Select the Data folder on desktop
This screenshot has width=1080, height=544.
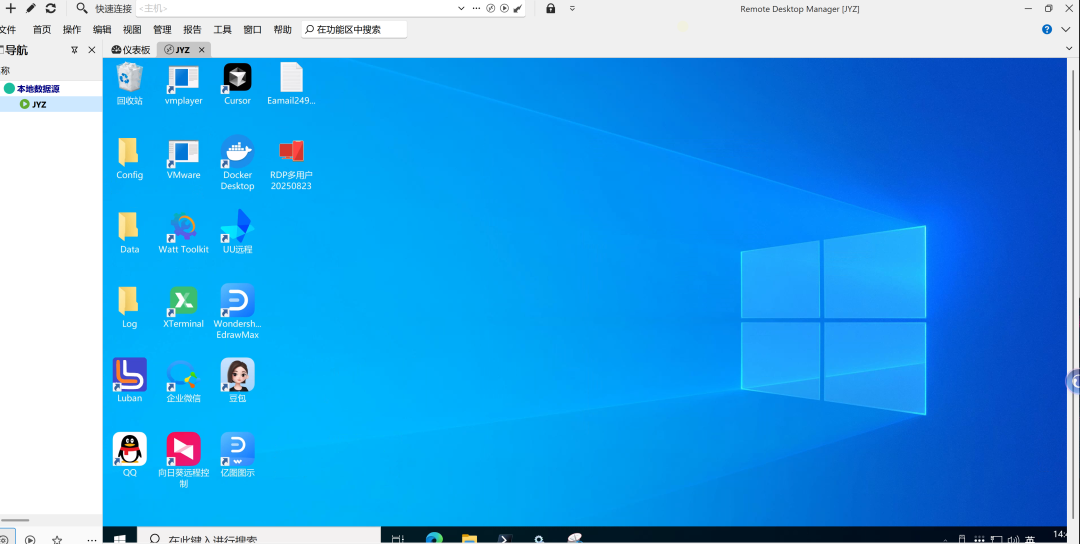tap(129, 233)
